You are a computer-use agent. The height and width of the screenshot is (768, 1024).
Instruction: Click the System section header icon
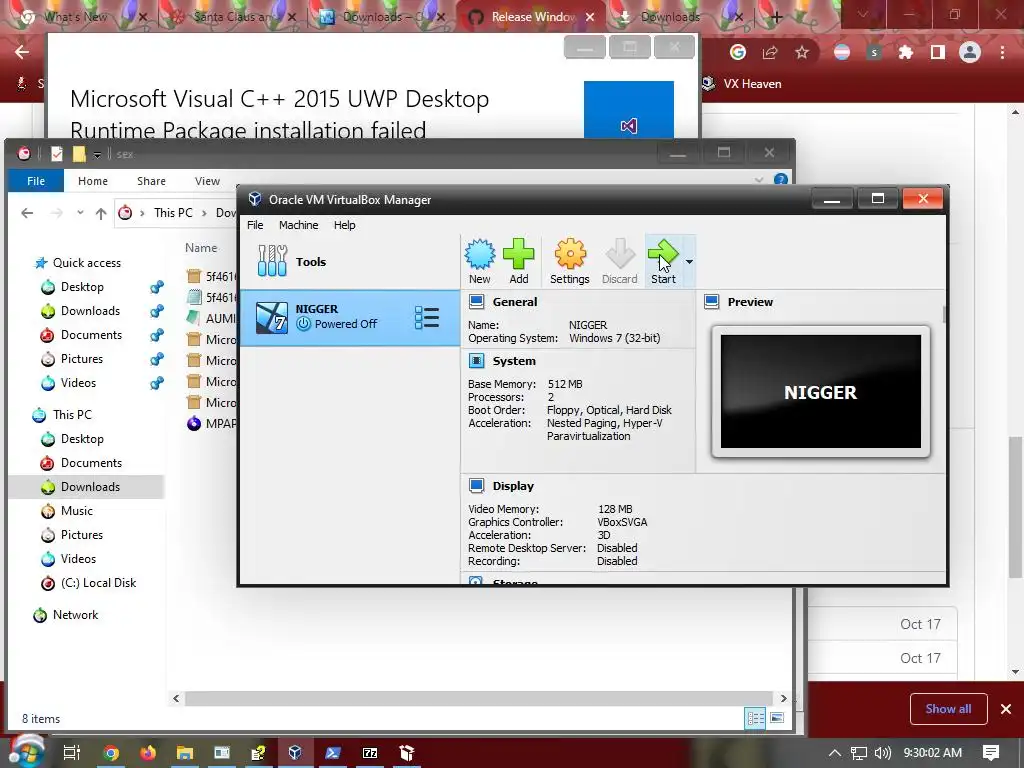pyautogui.click(x=477, y=360)
